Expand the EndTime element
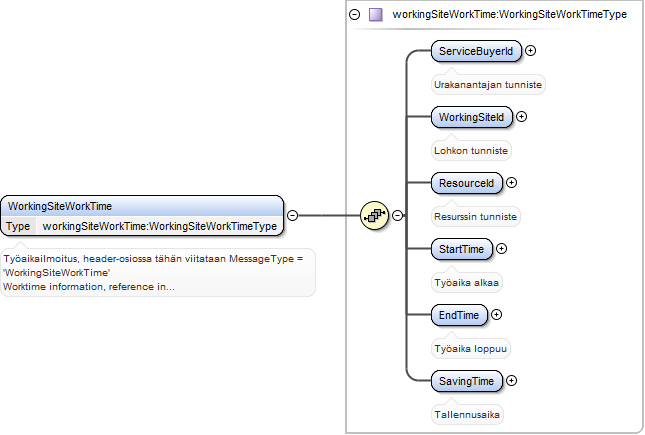Screen dimensions: 645x435 coord(497,314)
